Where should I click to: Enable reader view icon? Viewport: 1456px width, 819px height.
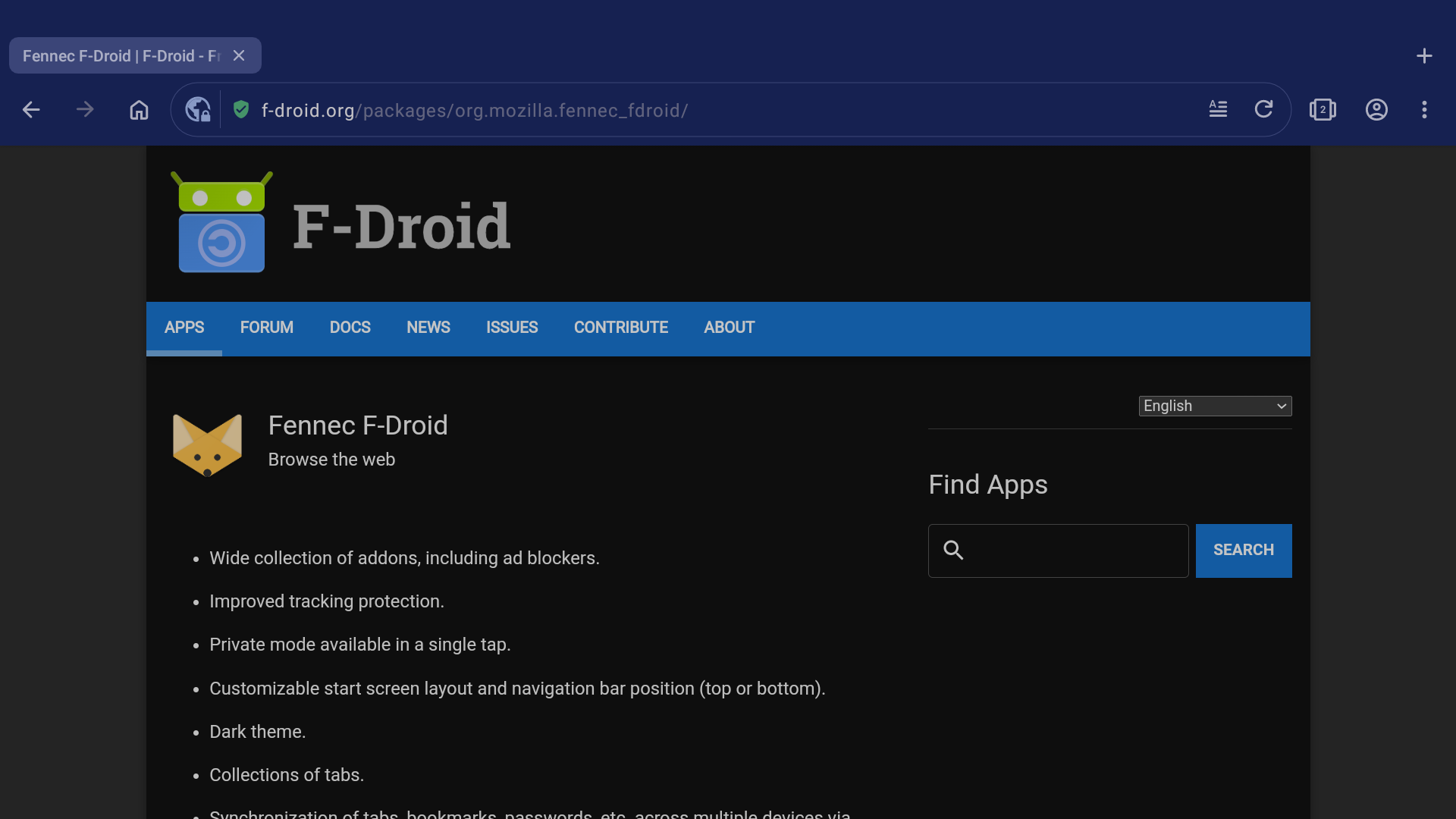pos(1218,109)
